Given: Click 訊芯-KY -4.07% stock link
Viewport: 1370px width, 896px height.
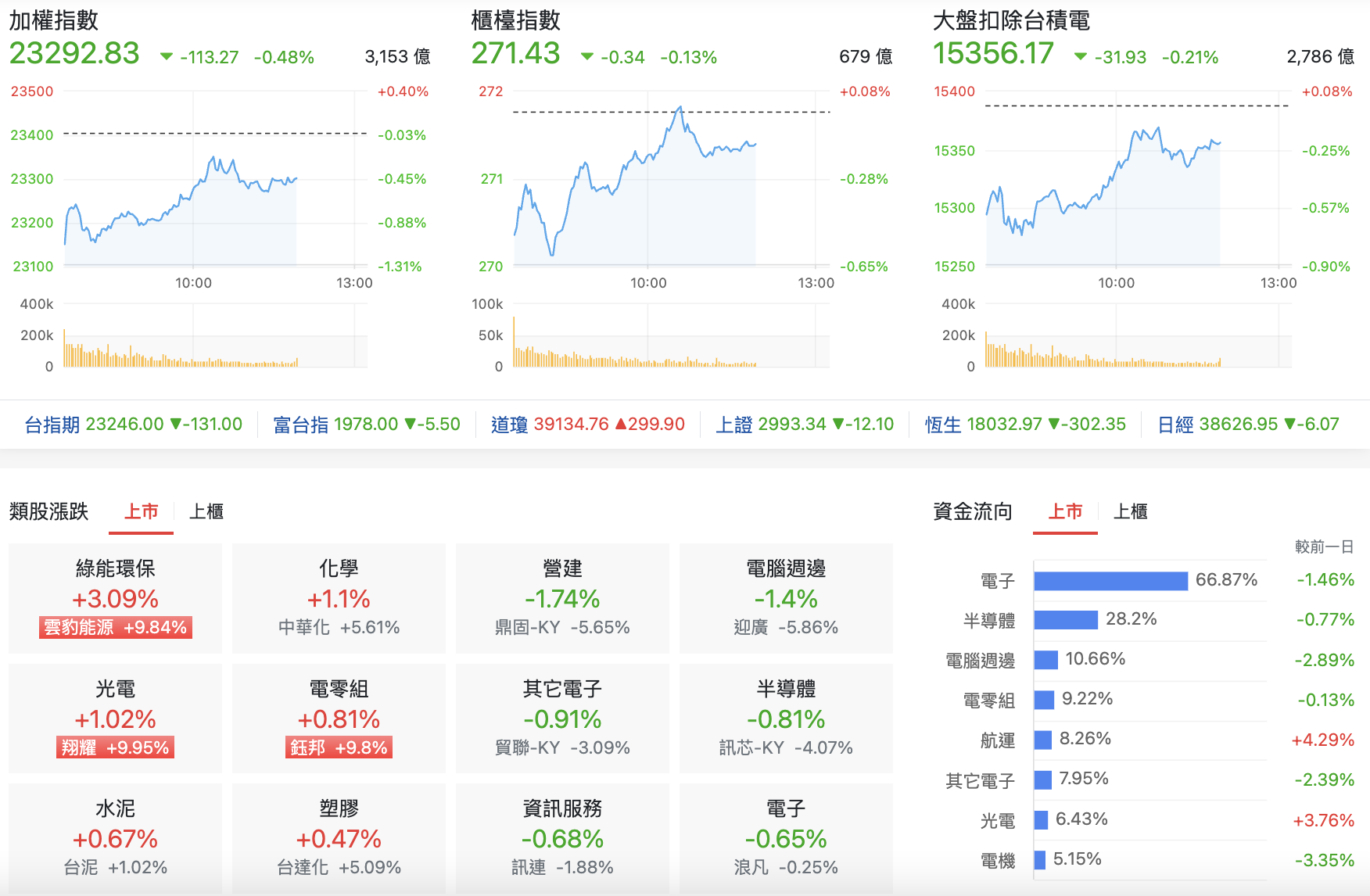Looking at the screenshot, I should [786, 747].
